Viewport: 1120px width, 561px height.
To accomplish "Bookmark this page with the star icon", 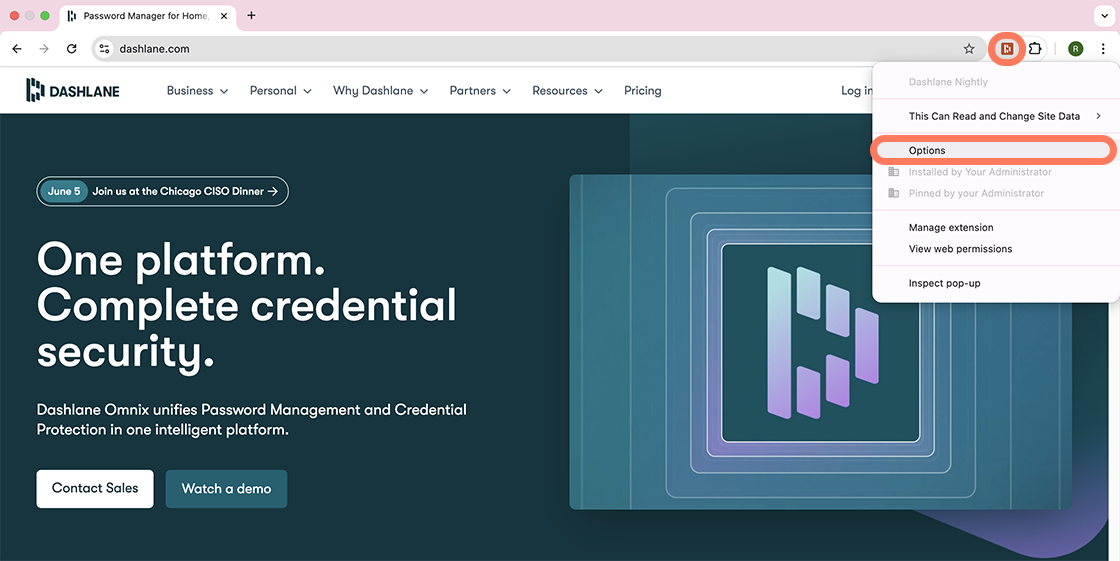I will [x=969, y=49].
